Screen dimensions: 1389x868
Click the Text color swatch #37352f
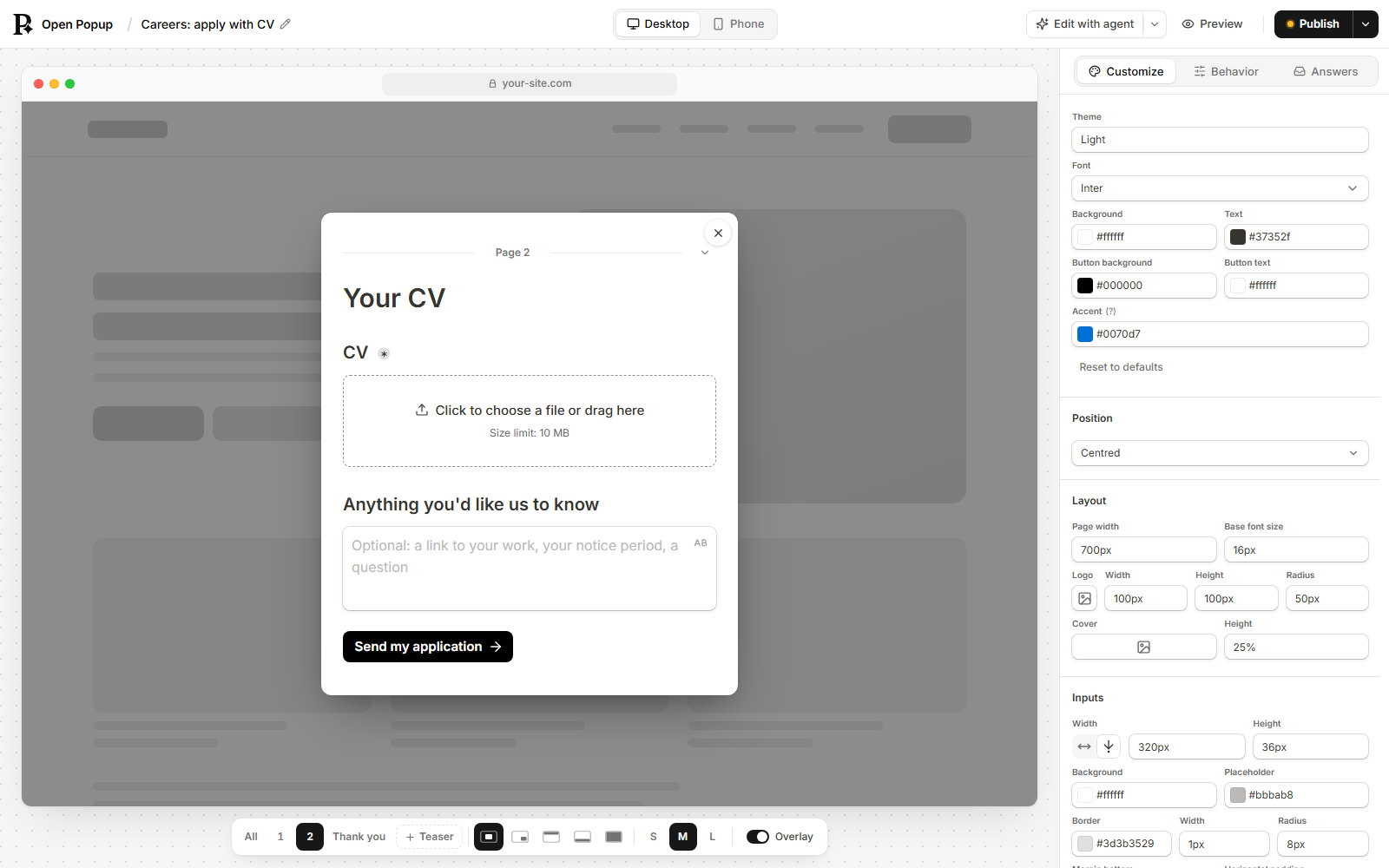[x=1238, y=237]
